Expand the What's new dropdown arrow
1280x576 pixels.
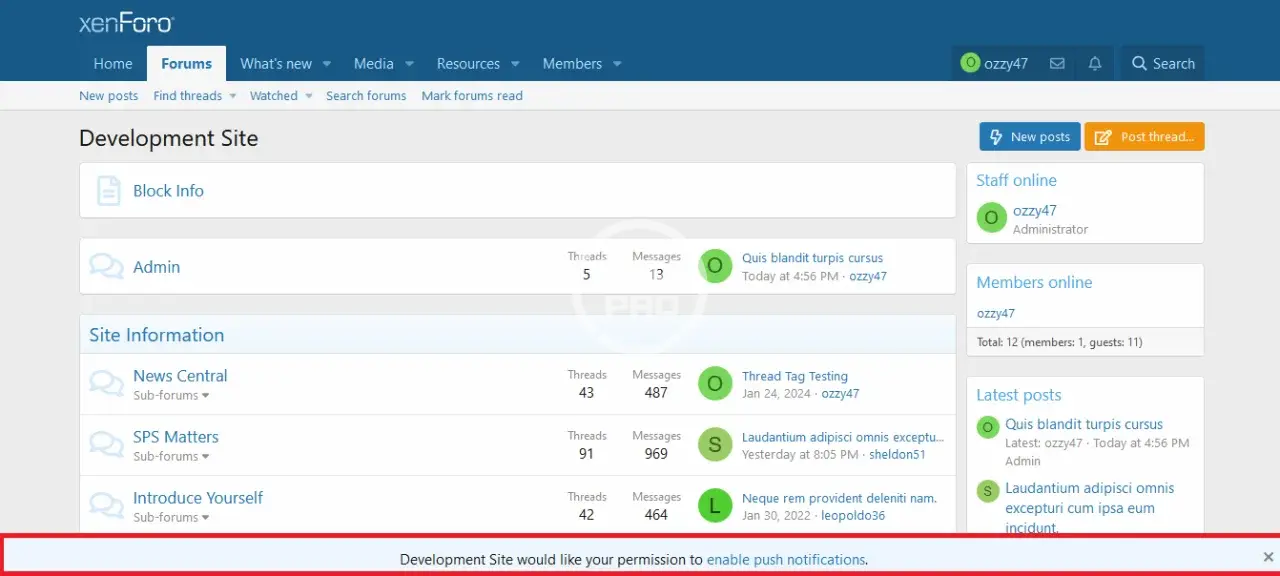tap(327, 64)
